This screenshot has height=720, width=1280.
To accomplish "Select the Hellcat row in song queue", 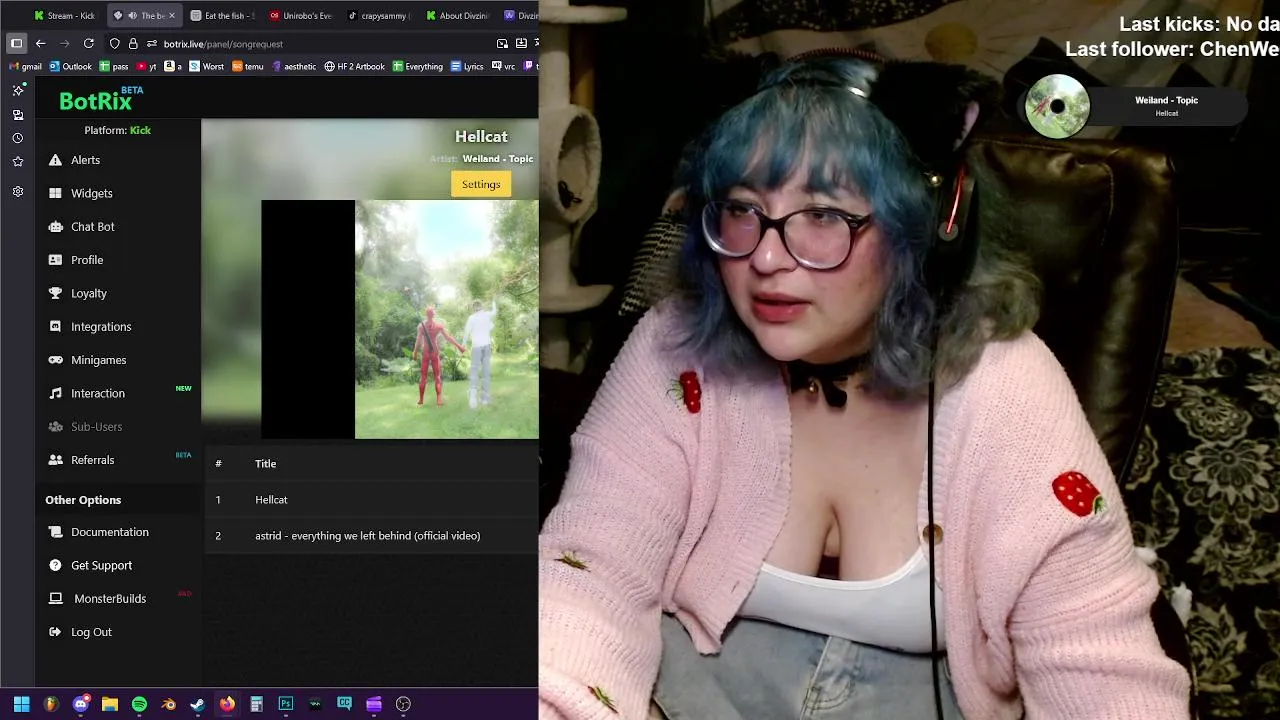I will (371, 499).
